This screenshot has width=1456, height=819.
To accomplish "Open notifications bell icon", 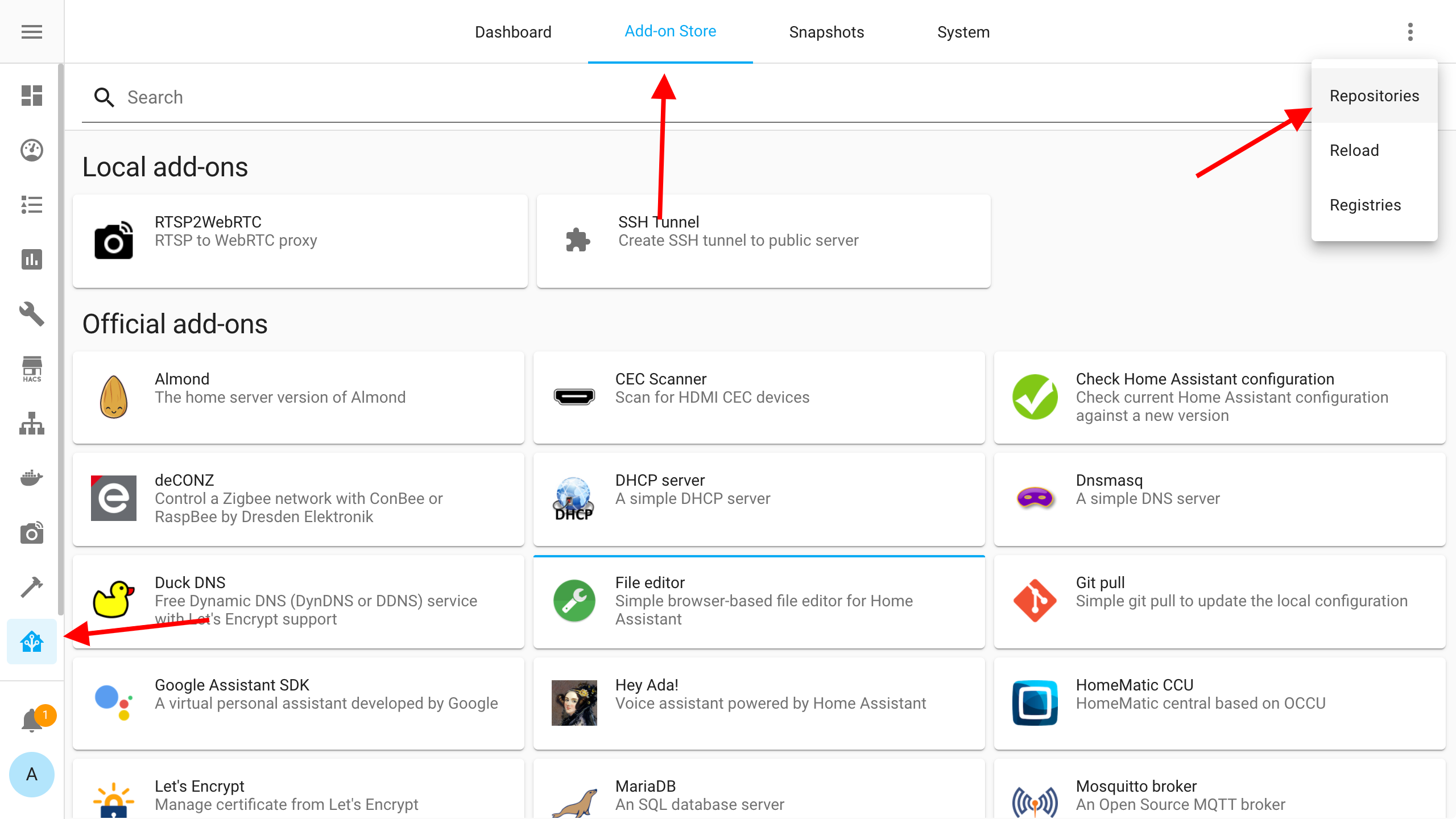I will tap(32, 721).
